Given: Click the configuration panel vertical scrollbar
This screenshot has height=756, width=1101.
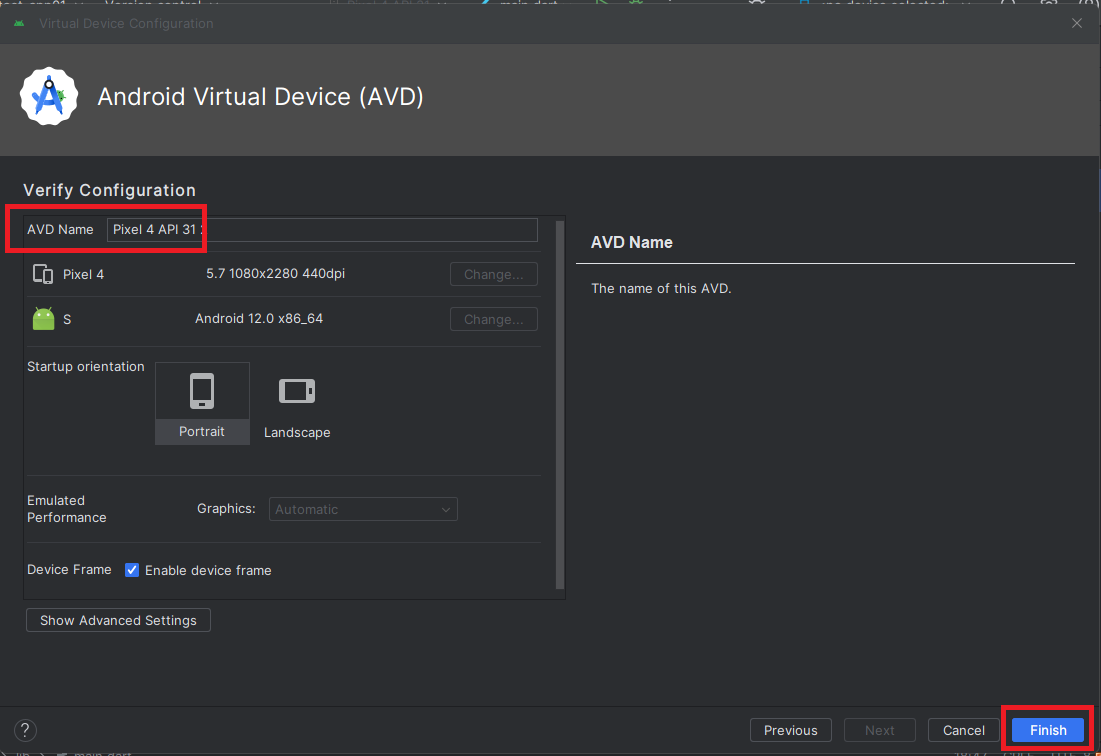Looking at the screenshot, I should (x=560, y=405).
